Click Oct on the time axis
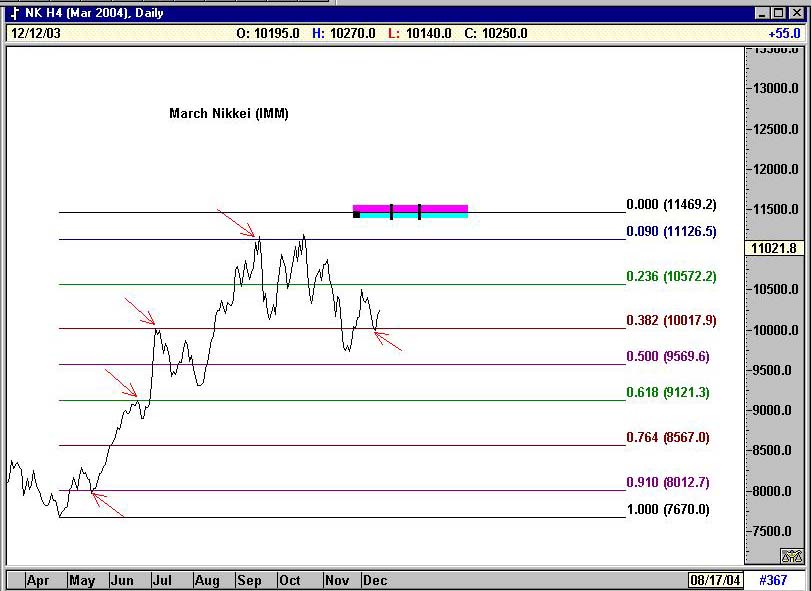 [x=290, y=580]
